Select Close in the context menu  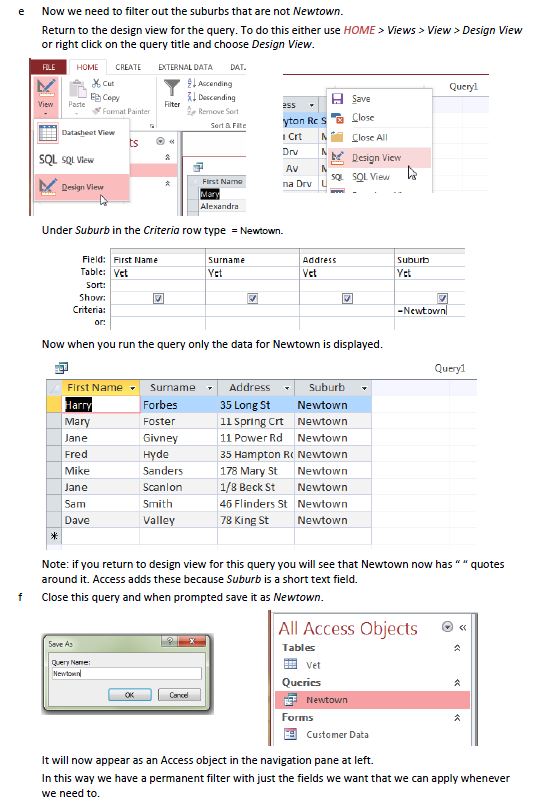click(379, 118)
